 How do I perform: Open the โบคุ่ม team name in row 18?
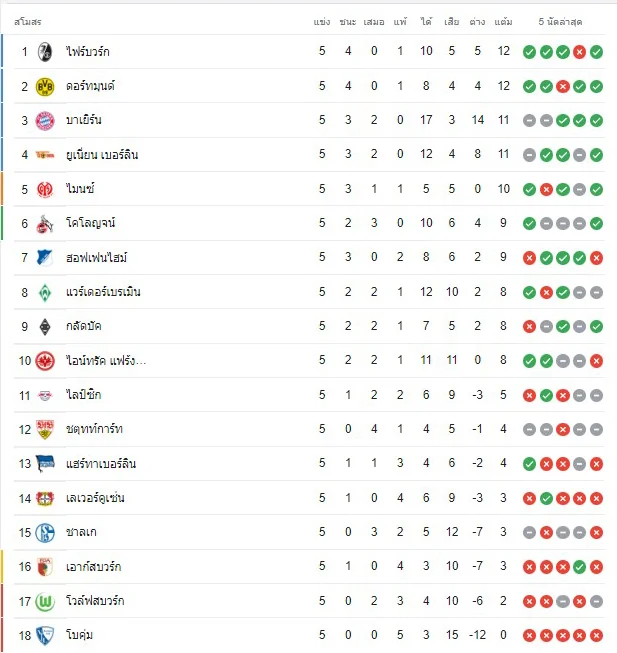(x=80, y=635)
